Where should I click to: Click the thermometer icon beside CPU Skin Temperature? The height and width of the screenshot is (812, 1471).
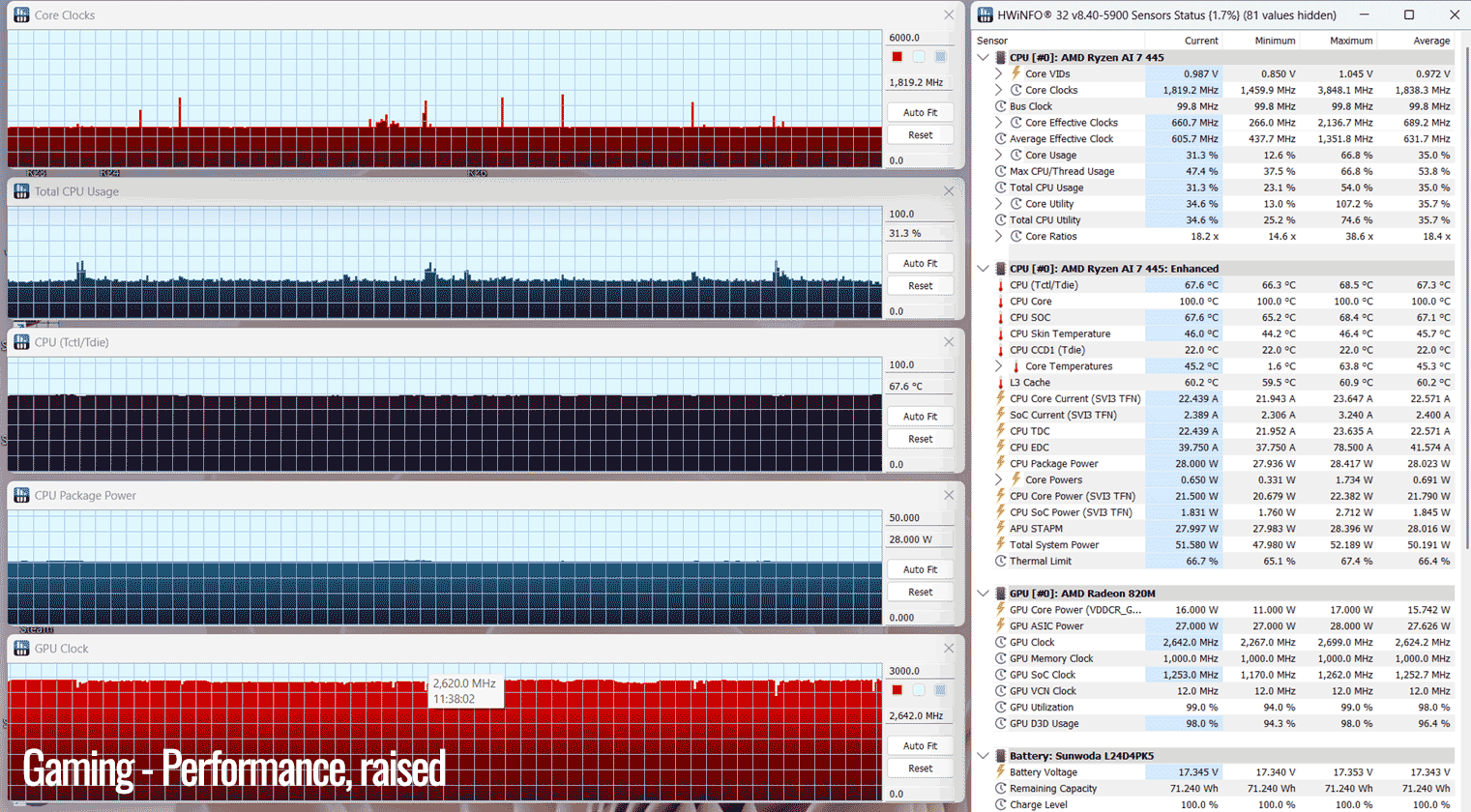(x=1001, y=334)
